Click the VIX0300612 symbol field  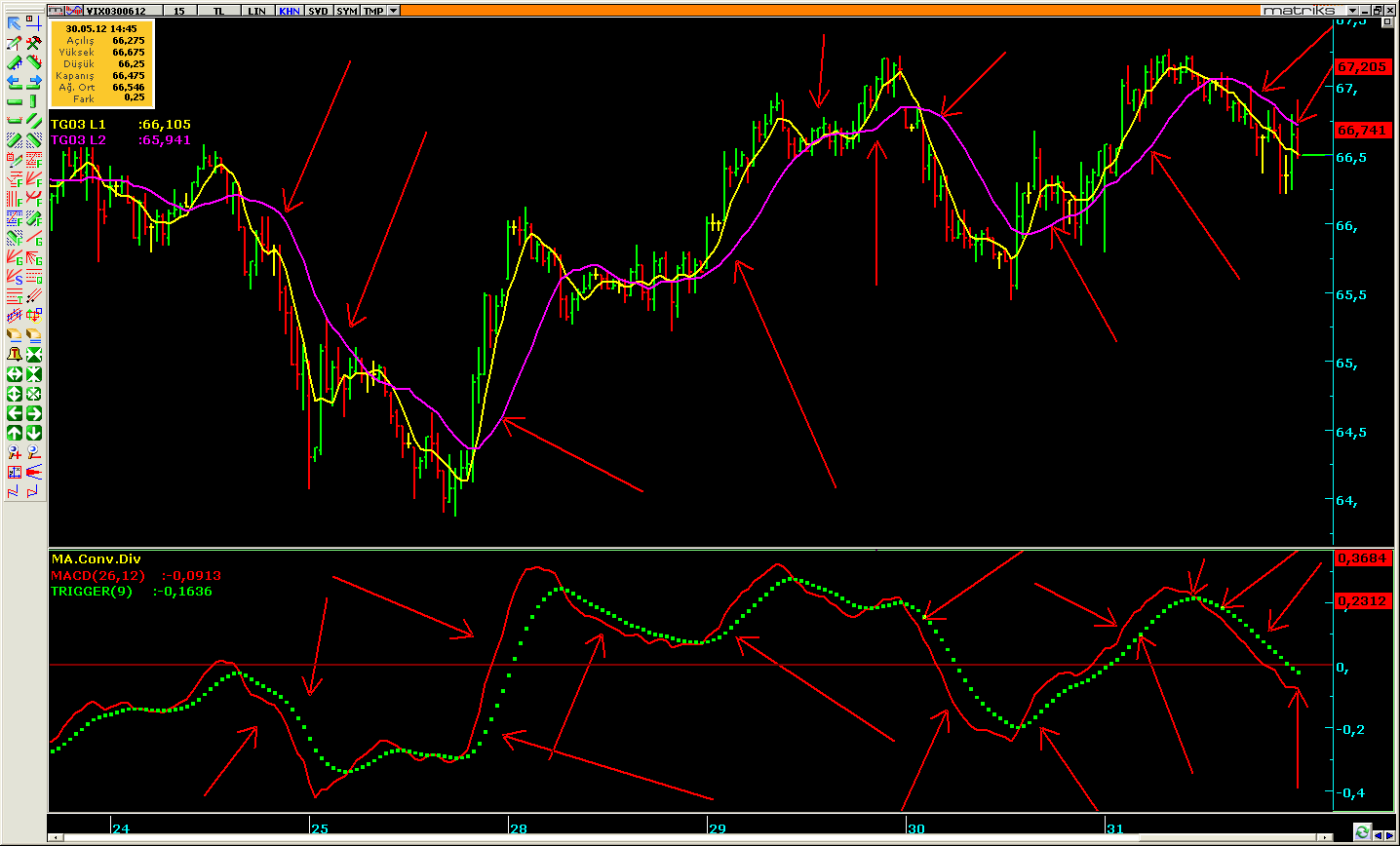coord(122,11)
